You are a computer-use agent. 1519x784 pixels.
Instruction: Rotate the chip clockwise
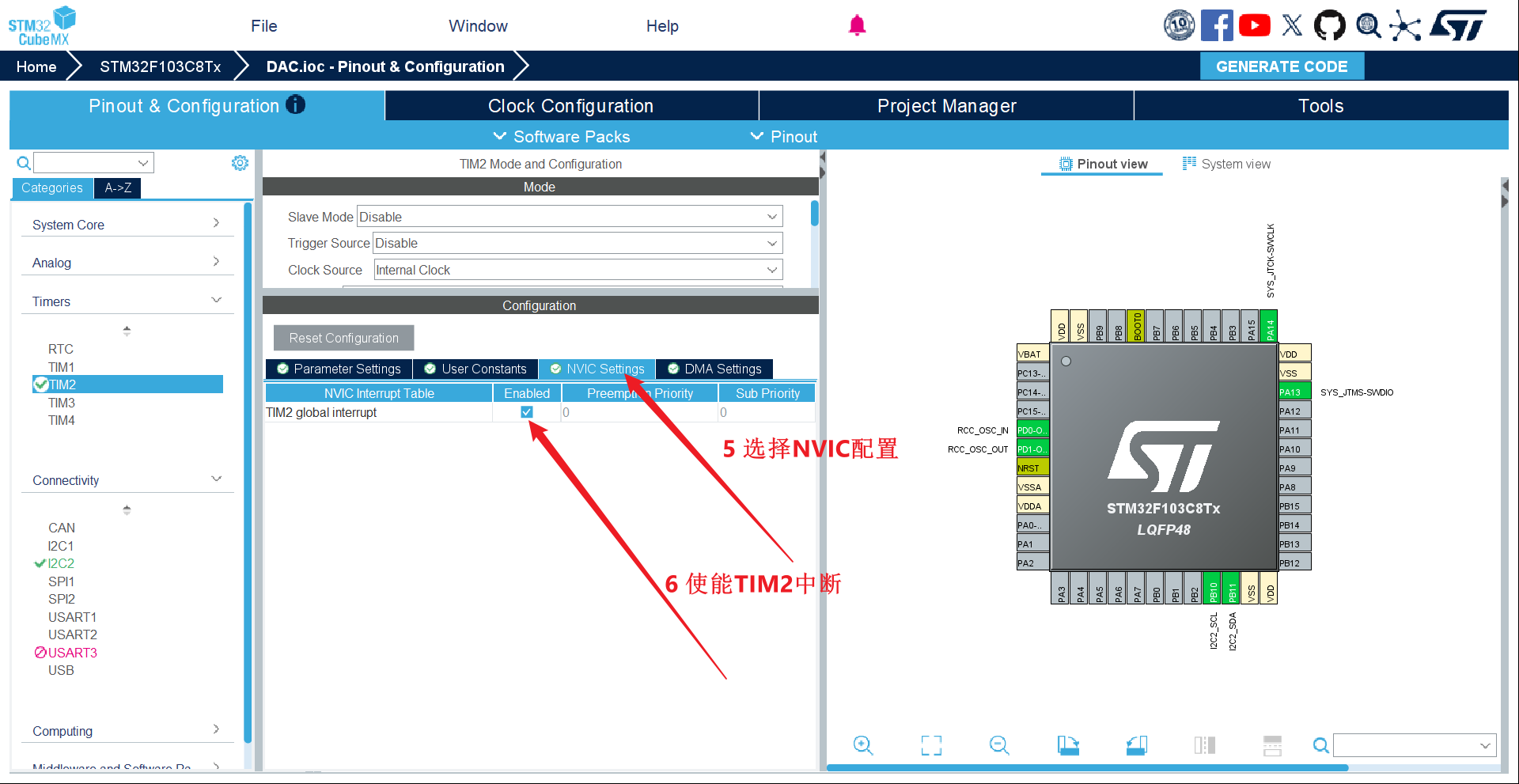point(1068,745)
